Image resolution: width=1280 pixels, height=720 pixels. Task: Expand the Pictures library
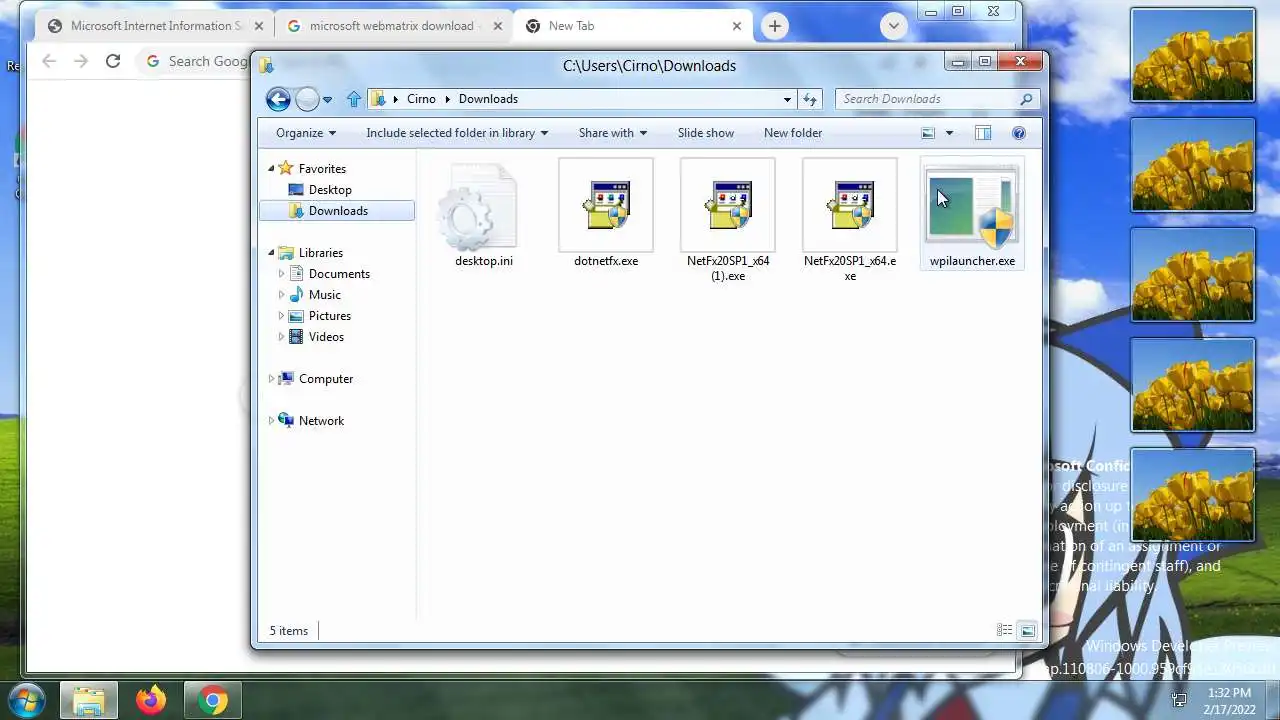pyautogui.click(x=281, y=316)
